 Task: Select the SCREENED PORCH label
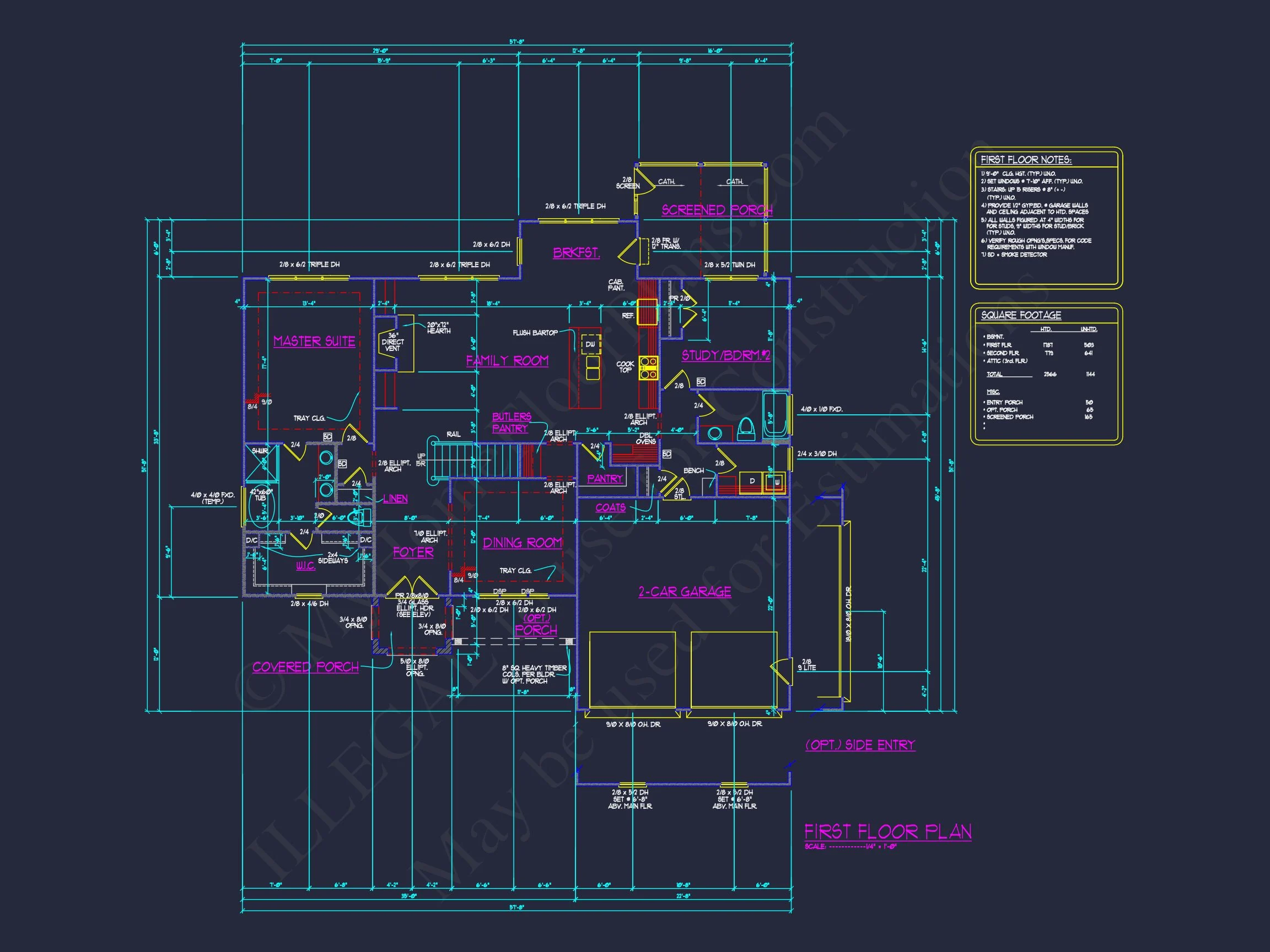click(717, 210)
